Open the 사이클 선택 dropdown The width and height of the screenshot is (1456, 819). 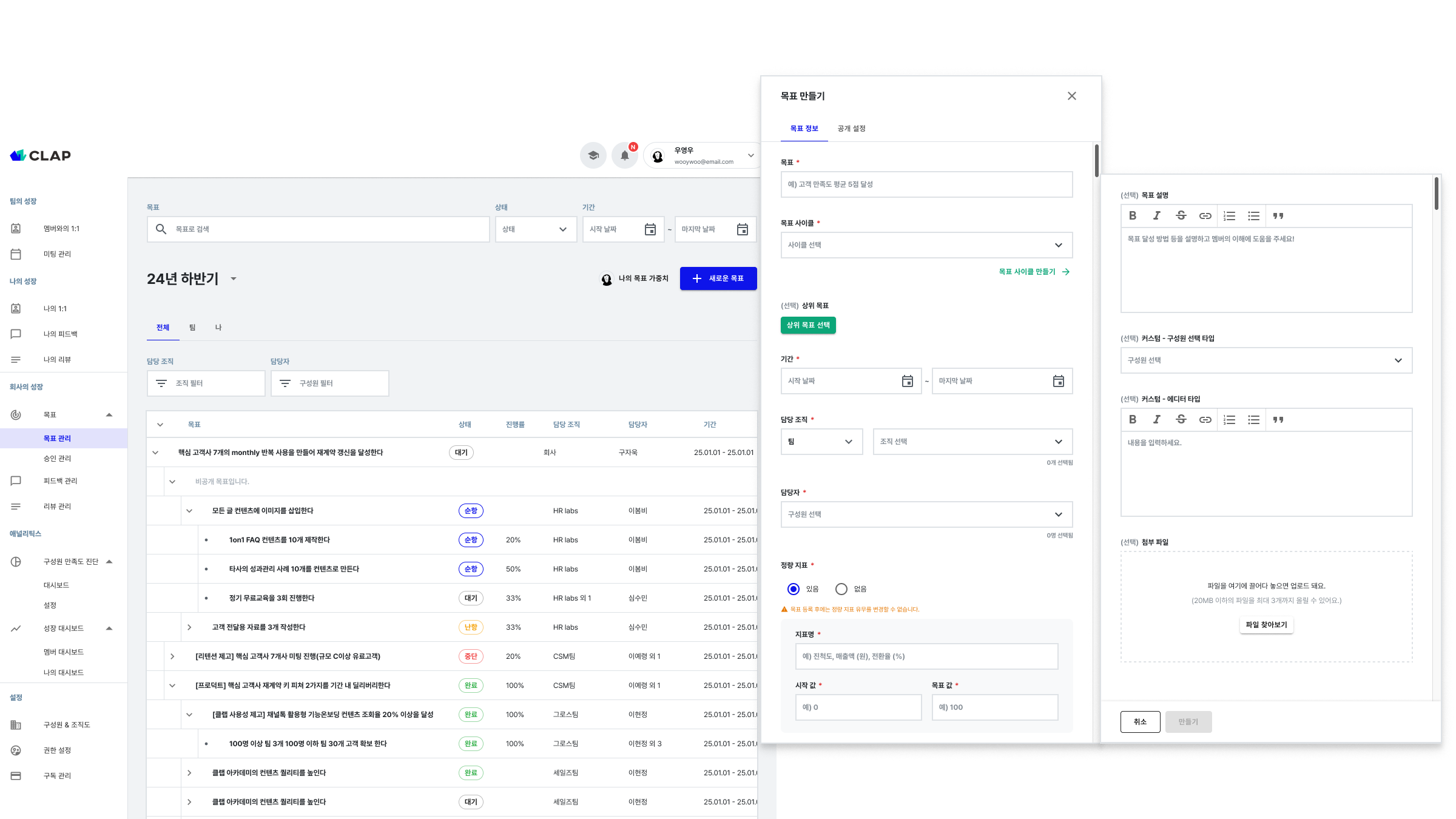click(x=926, y=245)
